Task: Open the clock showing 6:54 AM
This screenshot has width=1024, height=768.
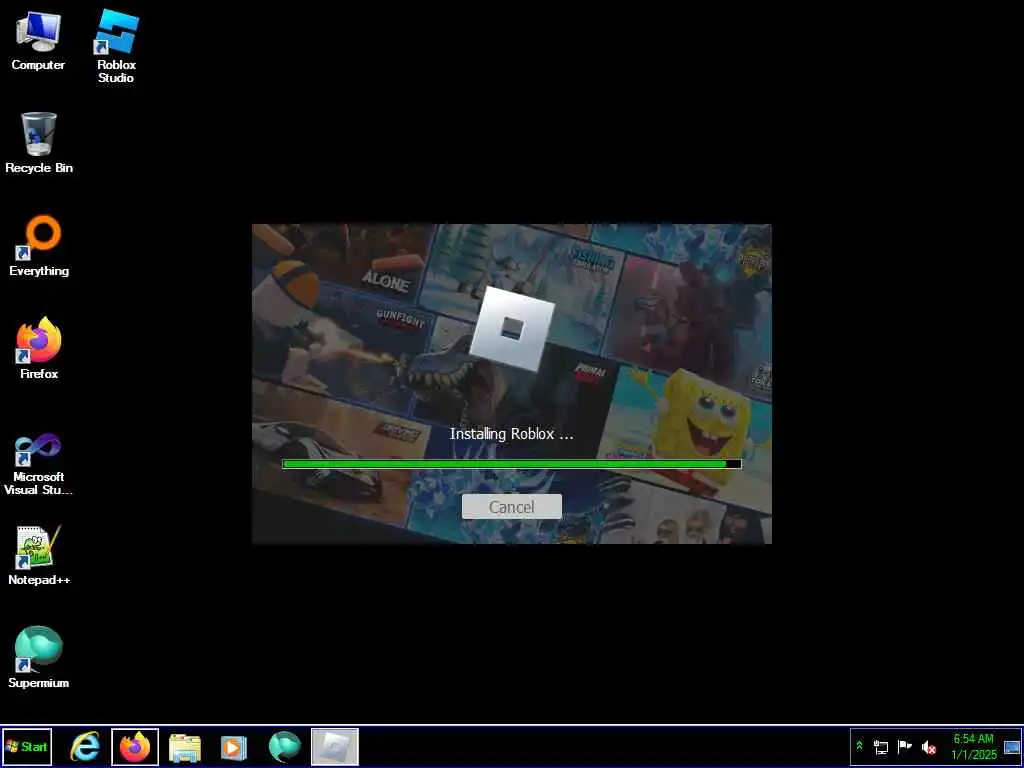Action: tap(974, 746)
